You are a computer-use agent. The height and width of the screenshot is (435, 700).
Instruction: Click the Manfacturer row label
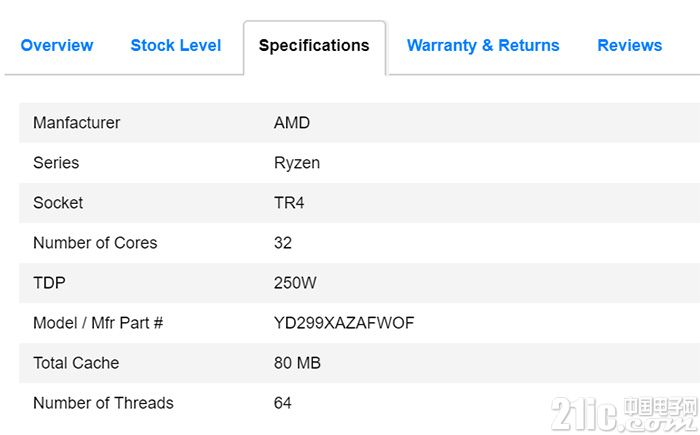[76, 123]
